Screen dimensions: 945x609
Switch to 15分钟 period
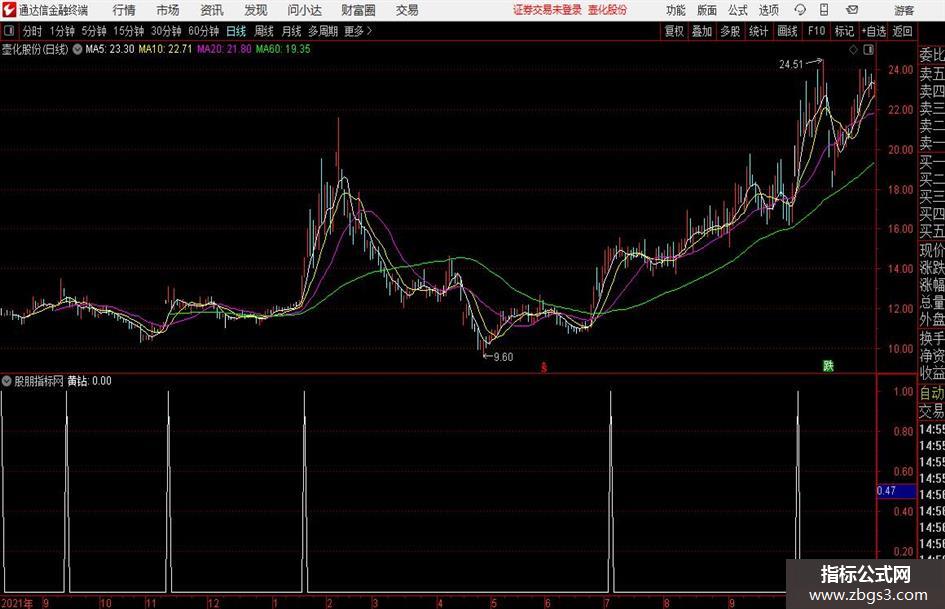point(129,31)
